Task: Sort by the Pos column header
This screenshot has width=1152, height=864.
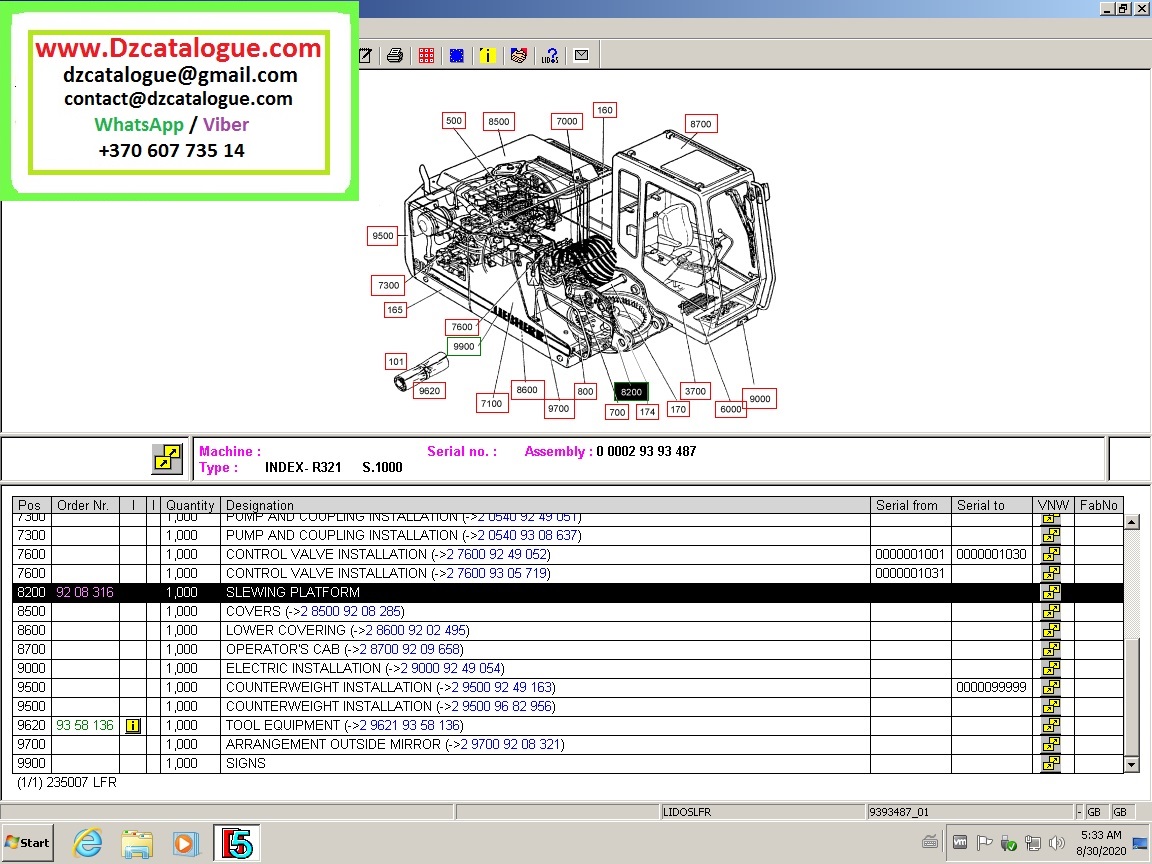Action: [32, 505]
